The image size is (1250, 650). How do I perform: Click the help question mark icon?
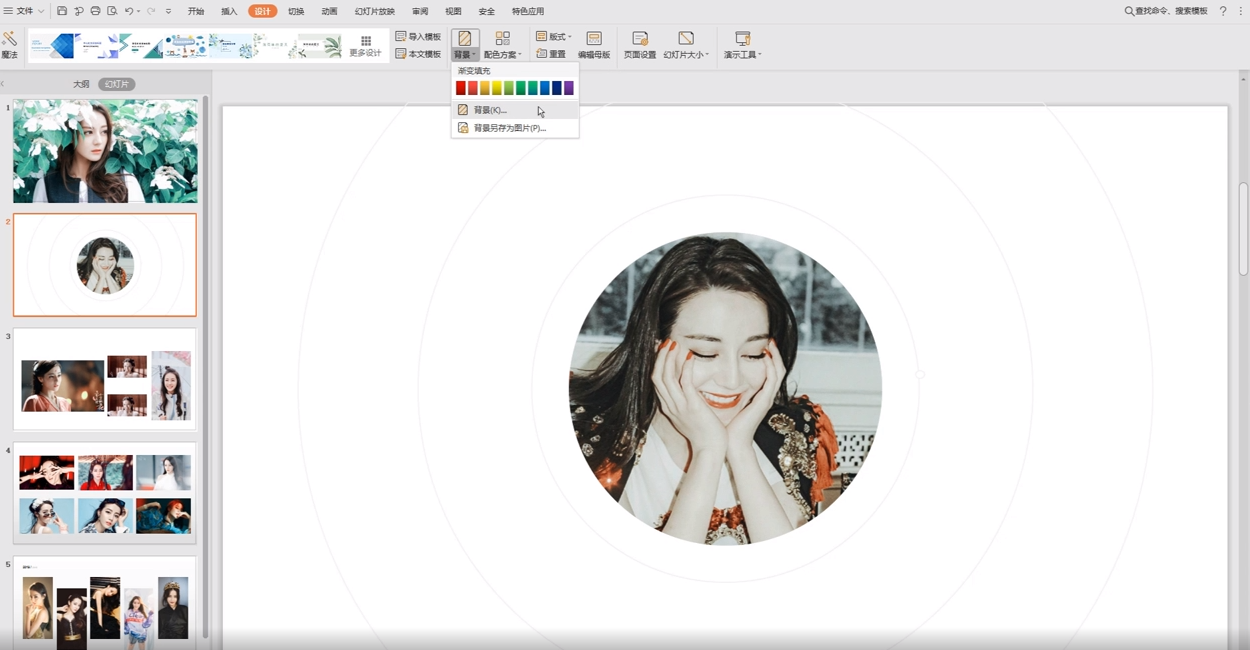tap(1223, 11)
